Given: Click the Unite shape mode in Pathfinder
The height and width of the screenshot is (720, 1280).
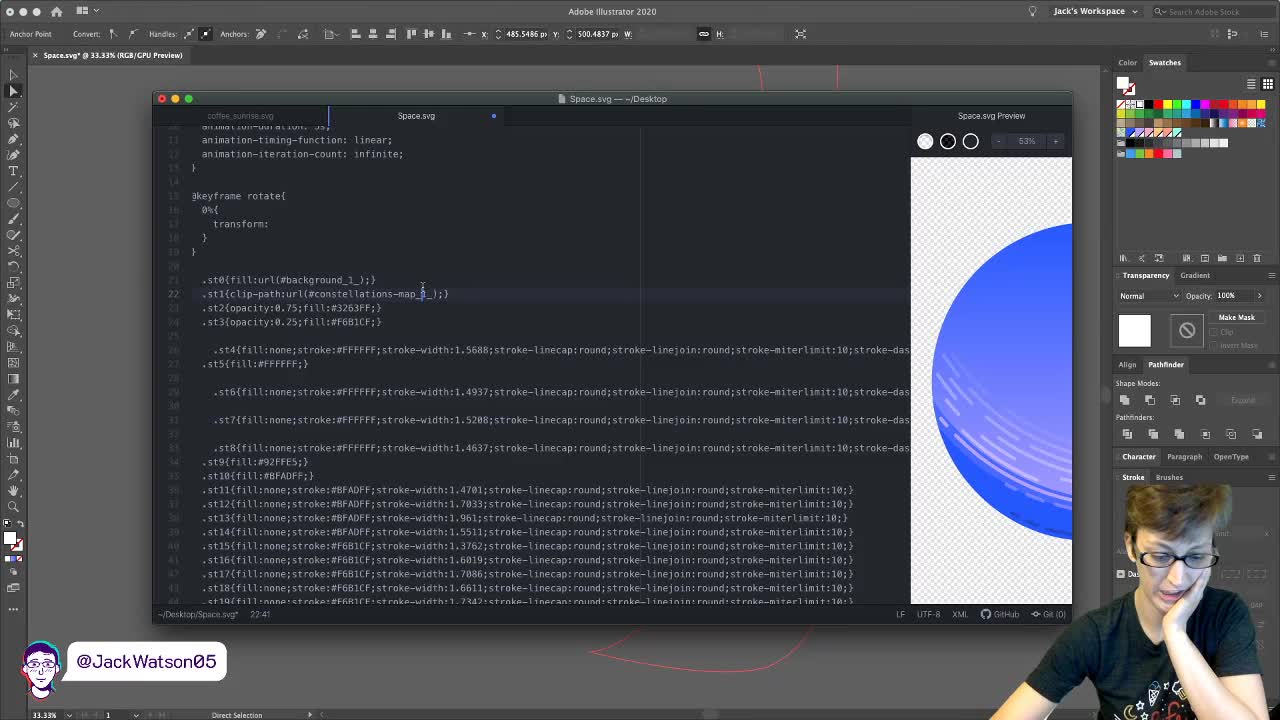Looking at the screenshot, I should 1125,400.
